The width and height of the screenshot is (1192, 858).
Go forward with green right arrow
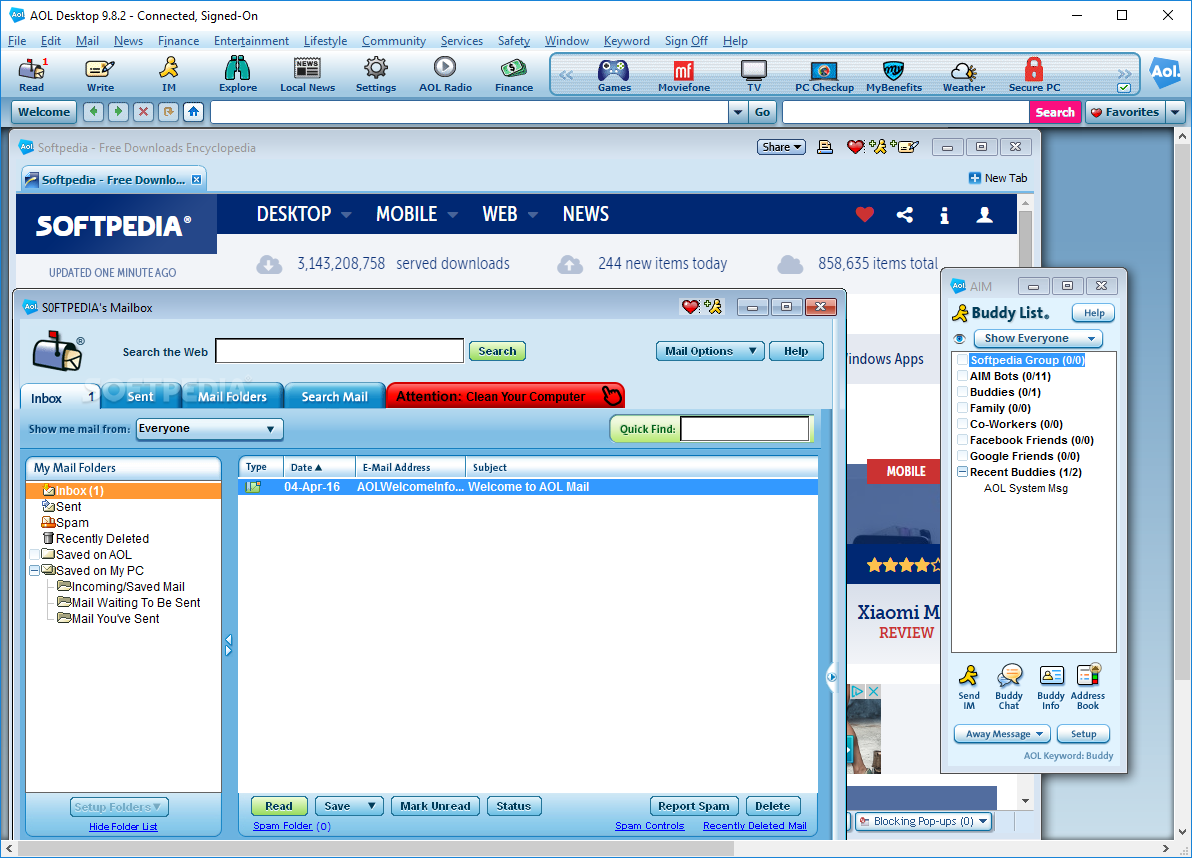pyautogui.click(x=118, y=112)
